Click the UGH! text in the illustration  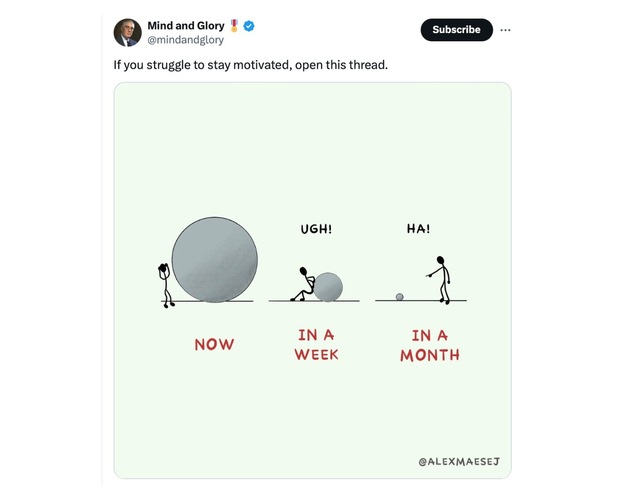pos(316,229)
